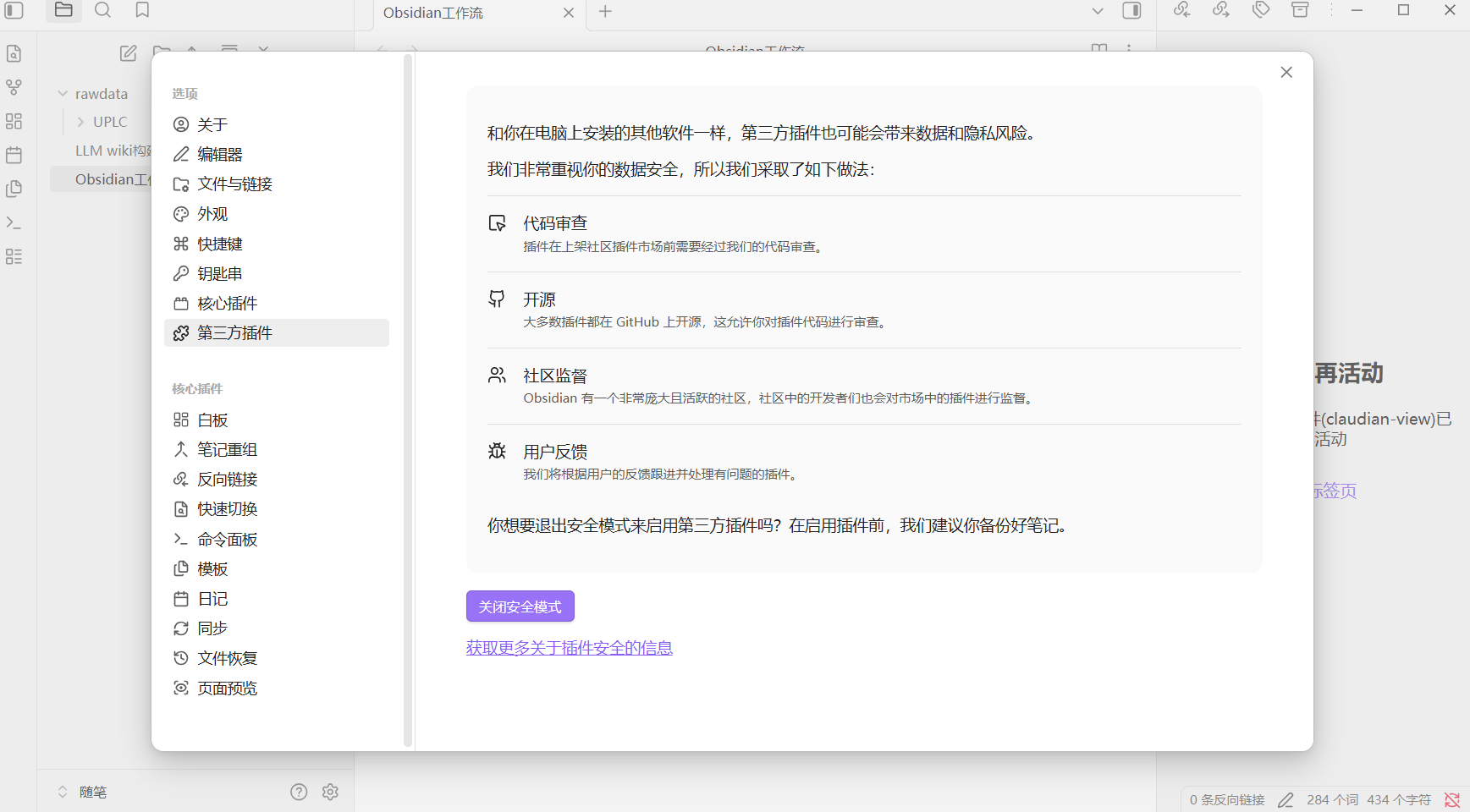Open 文件恢复 plugin settings
This screenshot has height=812, width=1470.
point(277,658)
